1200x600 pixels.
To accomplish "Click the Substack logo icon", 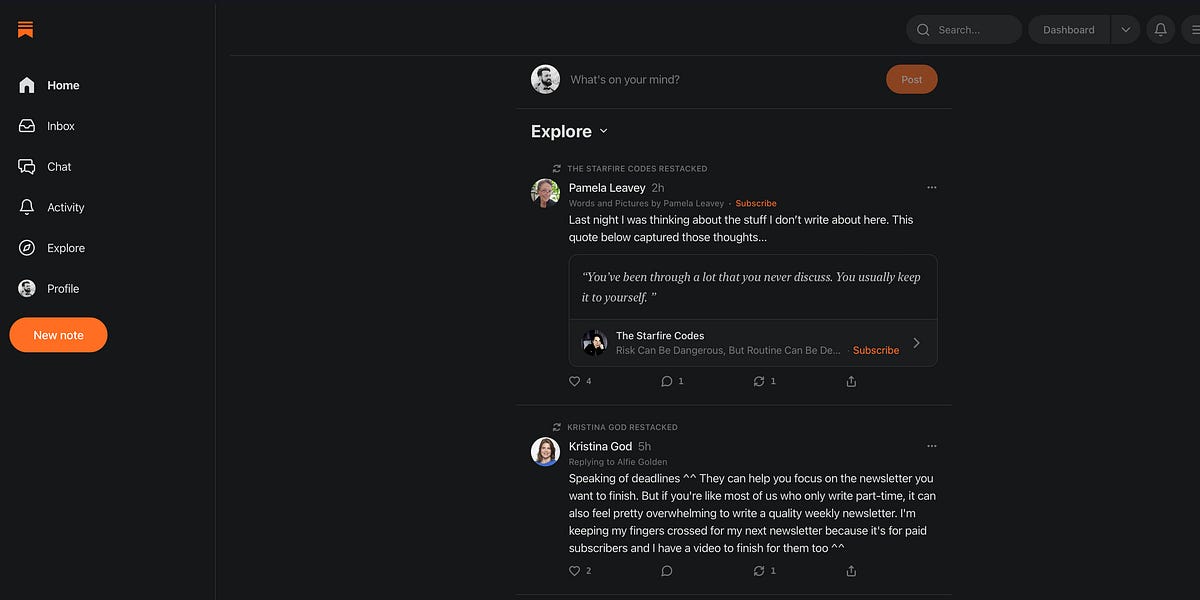I will coord(25,29).
